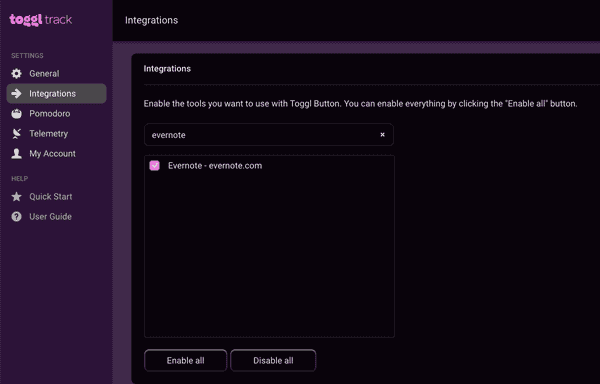Image resolution: width=600 pixels, height=384 pixels.
Task: Click the Integrations arrow icon
Action: click(x=16, y=93)
